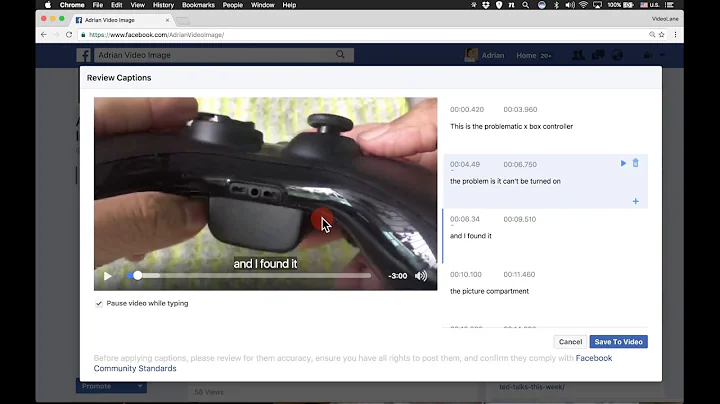Open Window menu
Viewport: 720px width, 404px height.
pos(263,5)
